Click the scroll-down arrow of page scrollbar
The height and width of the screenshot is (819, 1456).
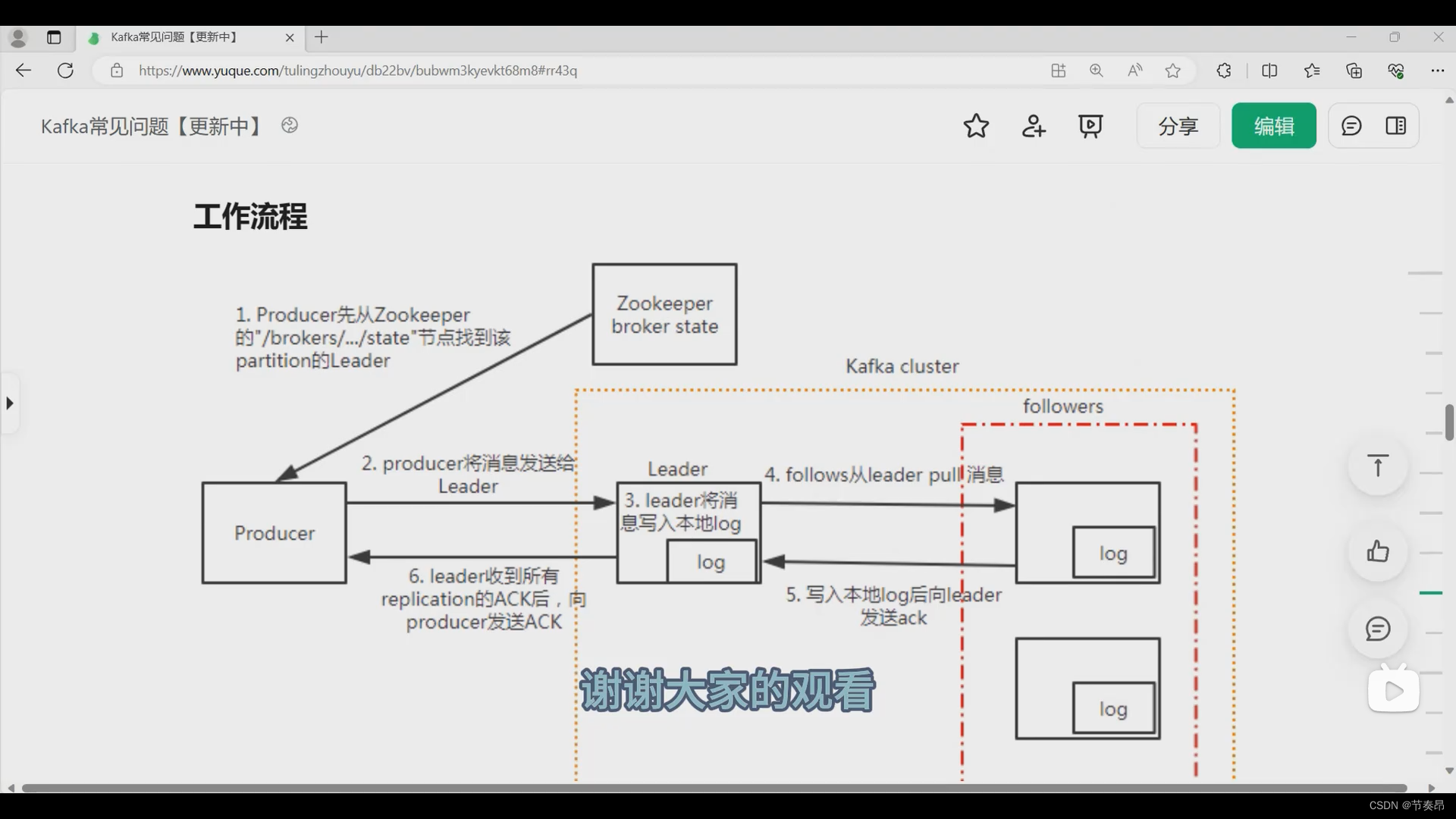(1449, 770)
